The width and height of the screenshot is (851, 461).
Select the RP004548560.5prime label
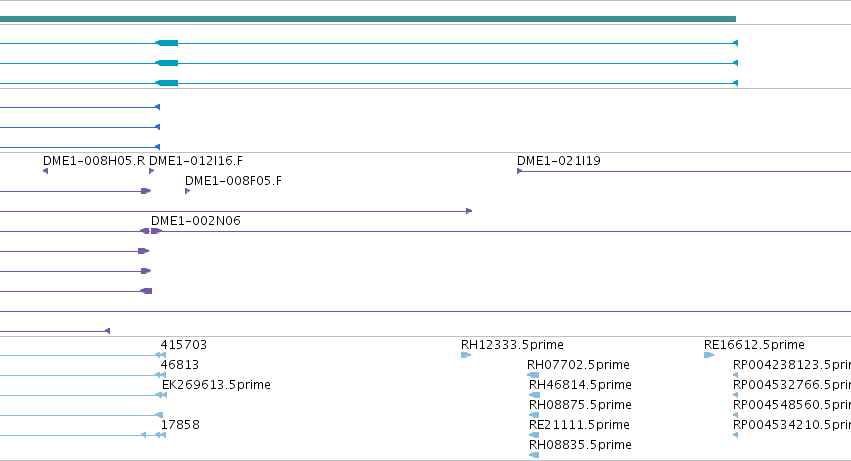[x=792, y=405]
